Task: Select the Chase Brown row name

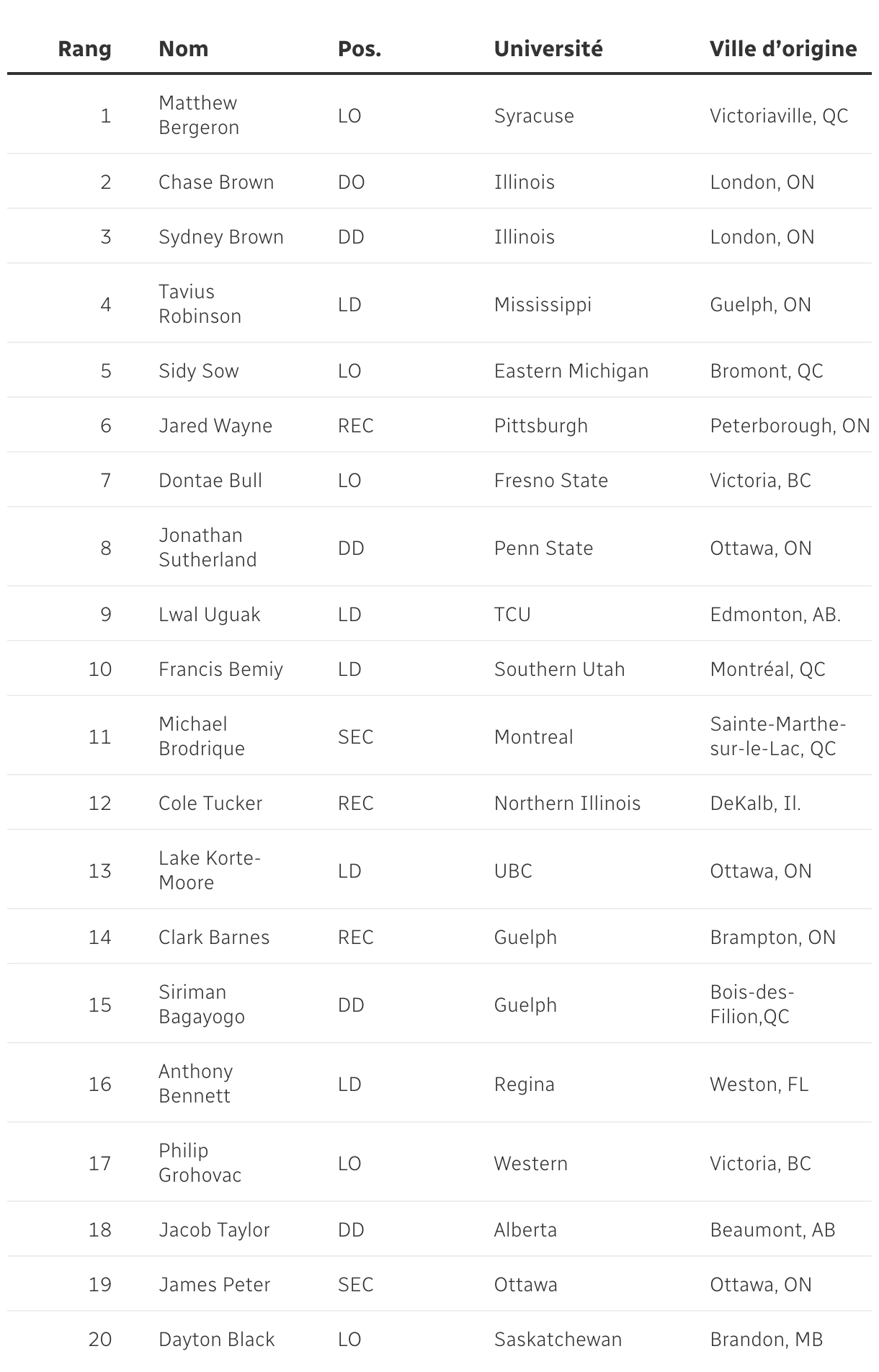Action: [x=216, y=182]
